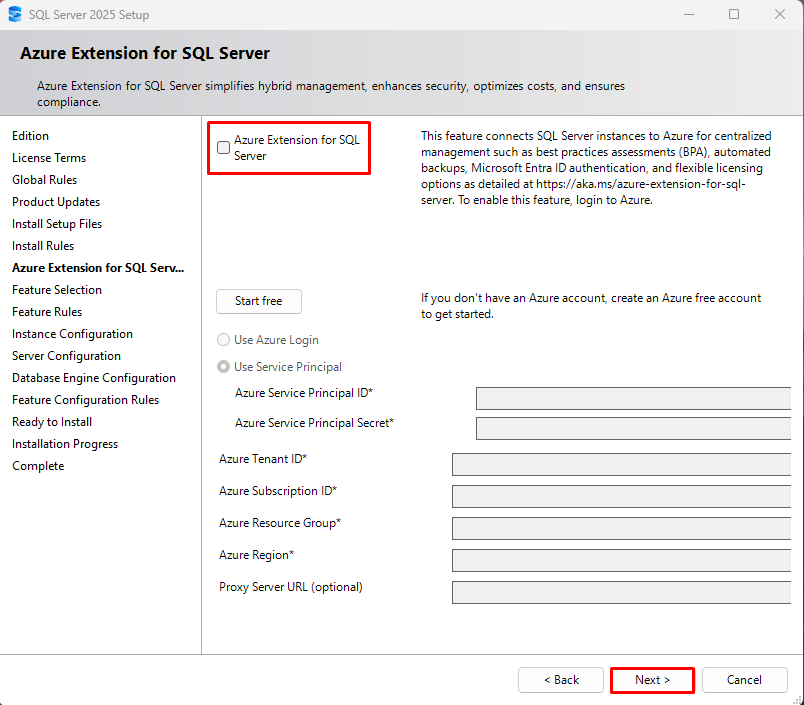
Task: Click the SQL Server Setup title bar icon
Action: click(x=15, y=14)
